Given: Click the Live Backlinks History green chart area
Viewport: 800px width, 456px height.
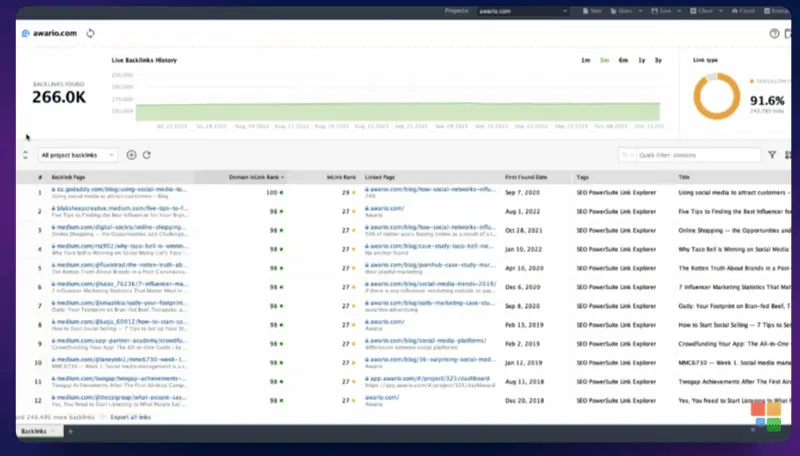Looking at the screenshot, I should pyautogui.click(x=397, y=112).
